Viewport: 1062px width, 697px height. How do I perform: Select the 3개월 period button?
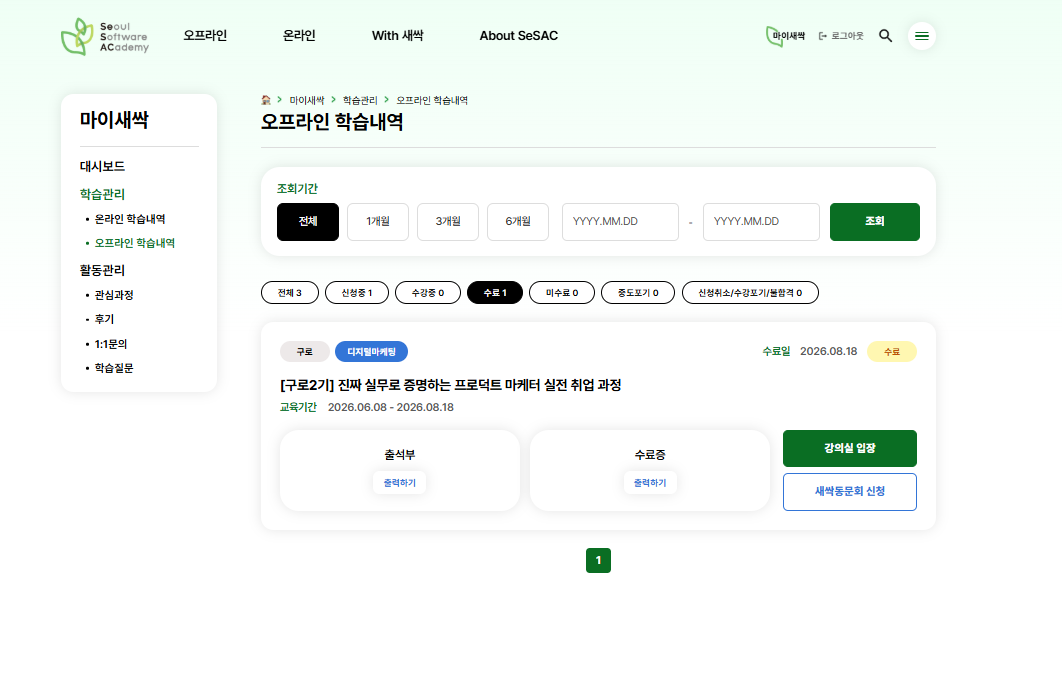point(448,221)
